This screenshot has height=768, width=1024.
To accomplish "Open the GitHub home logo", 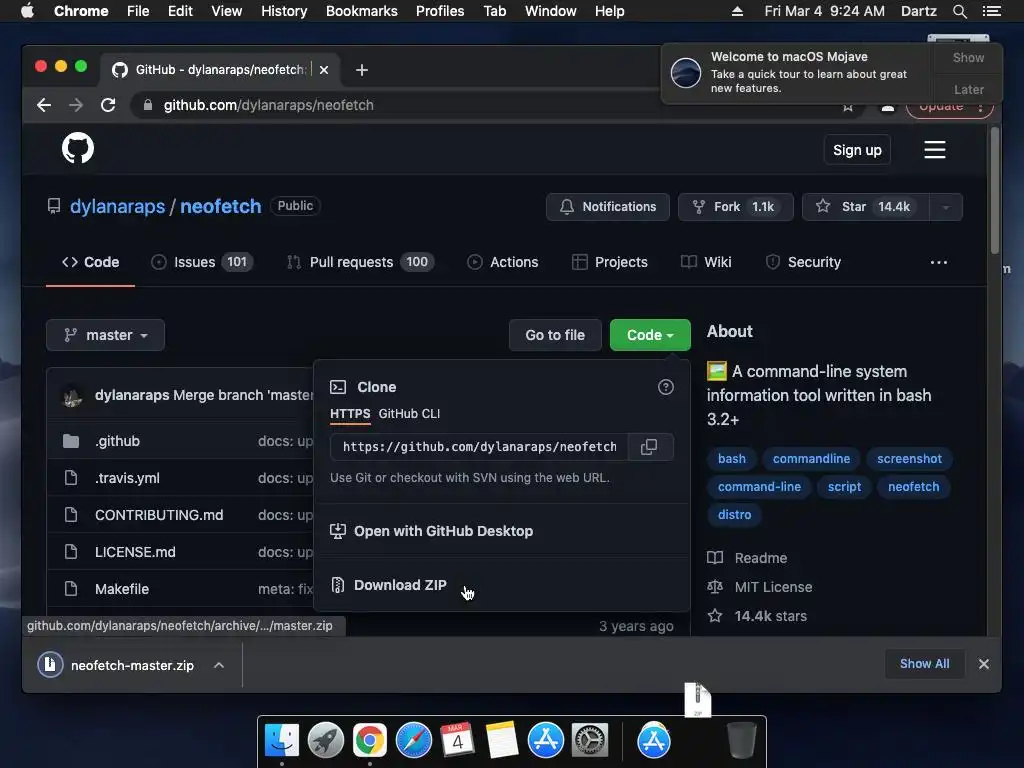I will click(x=78, y=148).
